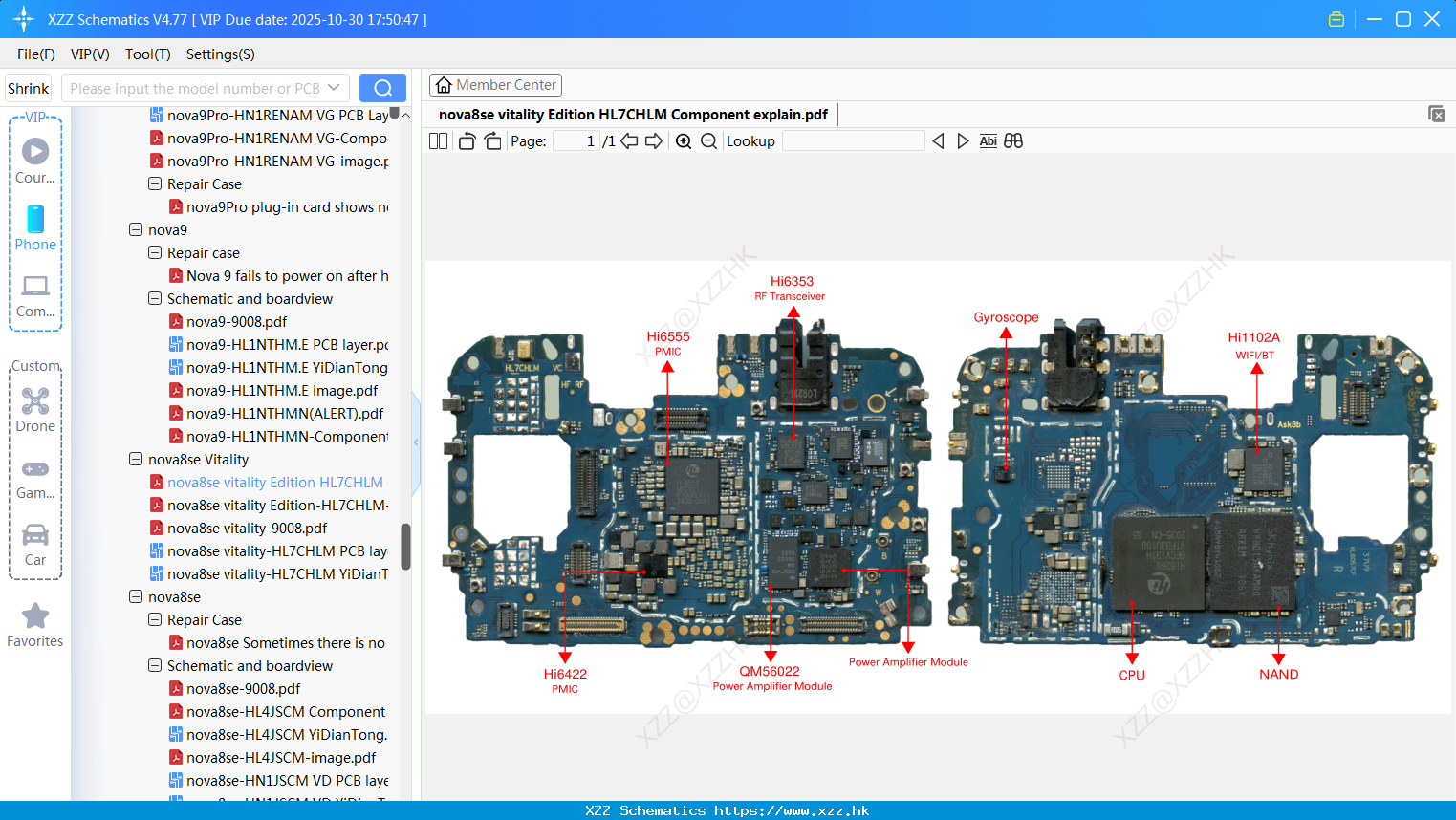Collapse nova9 Repair case node
Screen dimensions: 1456x820
155,252
